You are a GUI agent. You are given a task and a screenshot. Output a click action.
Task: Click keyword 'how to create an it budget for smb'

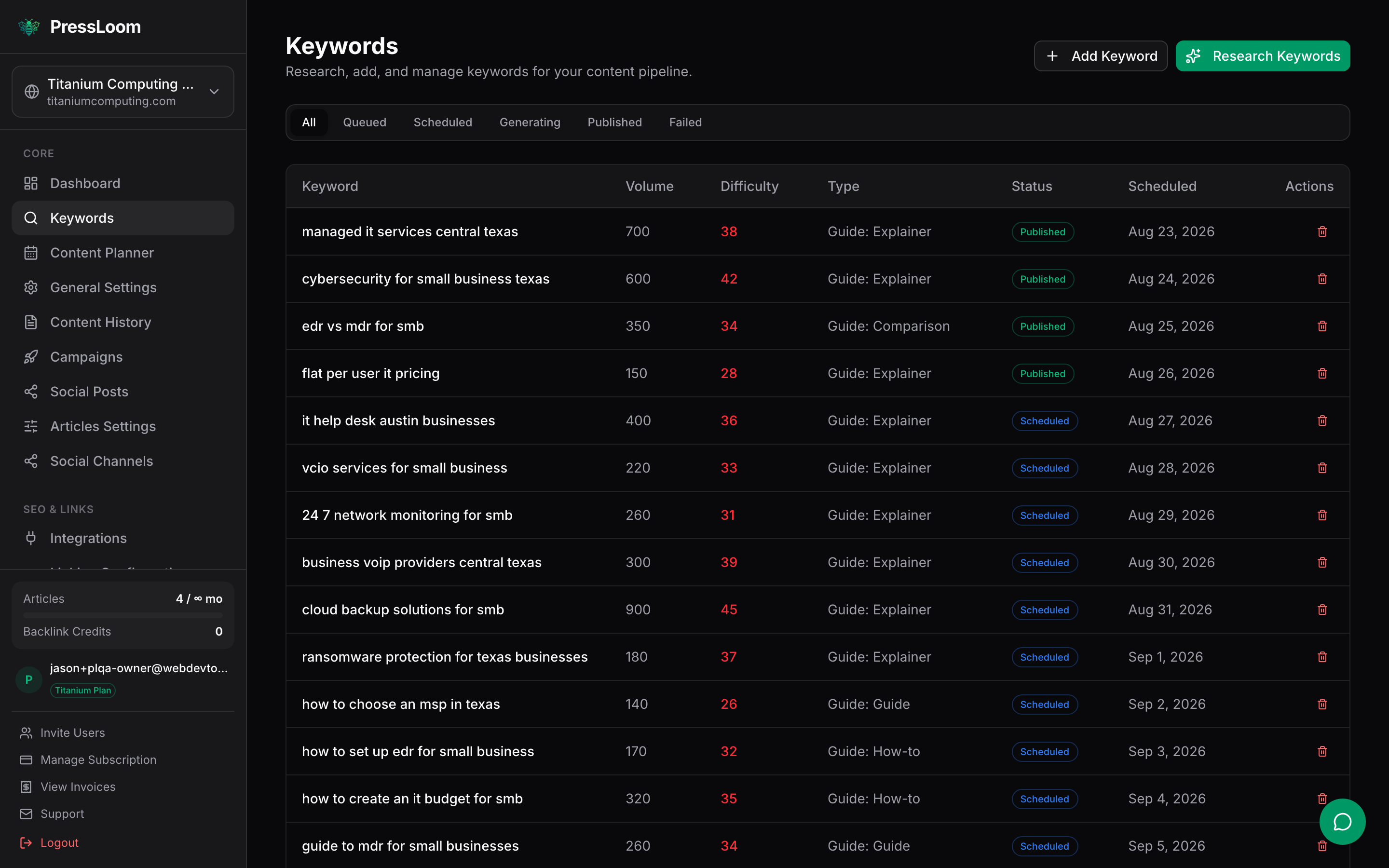pos(412,799)
